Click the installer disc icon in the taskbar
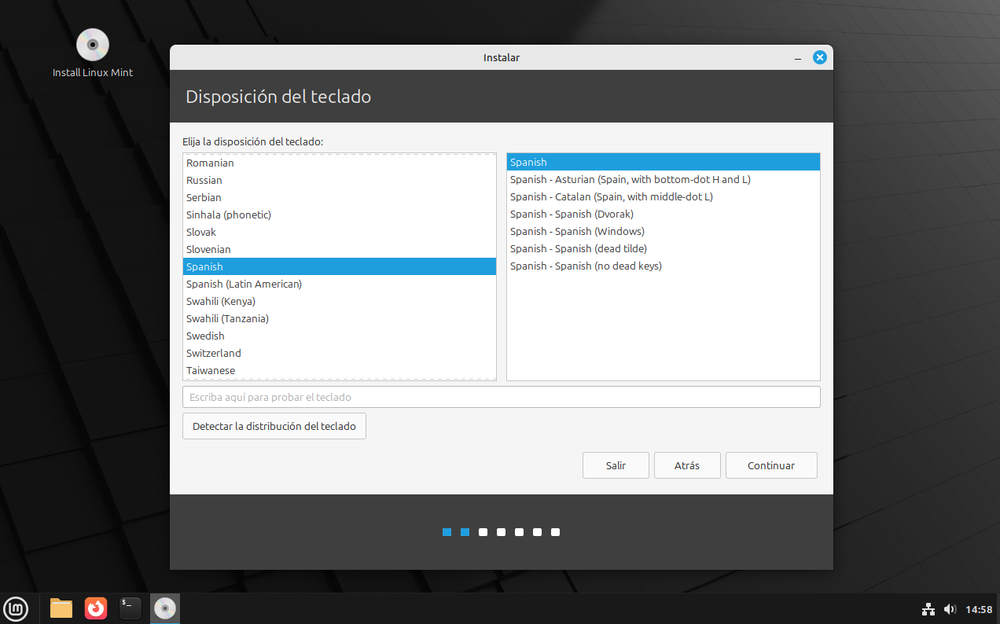Viewport: 1000px width, 624px height. pyautogui.click(x=164, y=607)
